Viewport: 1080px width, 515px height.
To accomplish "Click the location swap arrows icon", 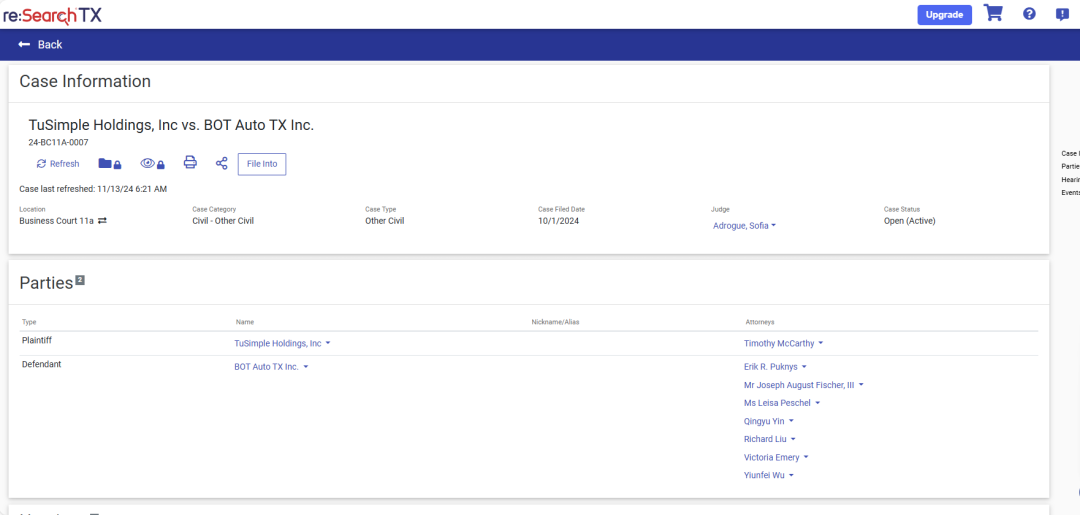I will click(102, 221).
